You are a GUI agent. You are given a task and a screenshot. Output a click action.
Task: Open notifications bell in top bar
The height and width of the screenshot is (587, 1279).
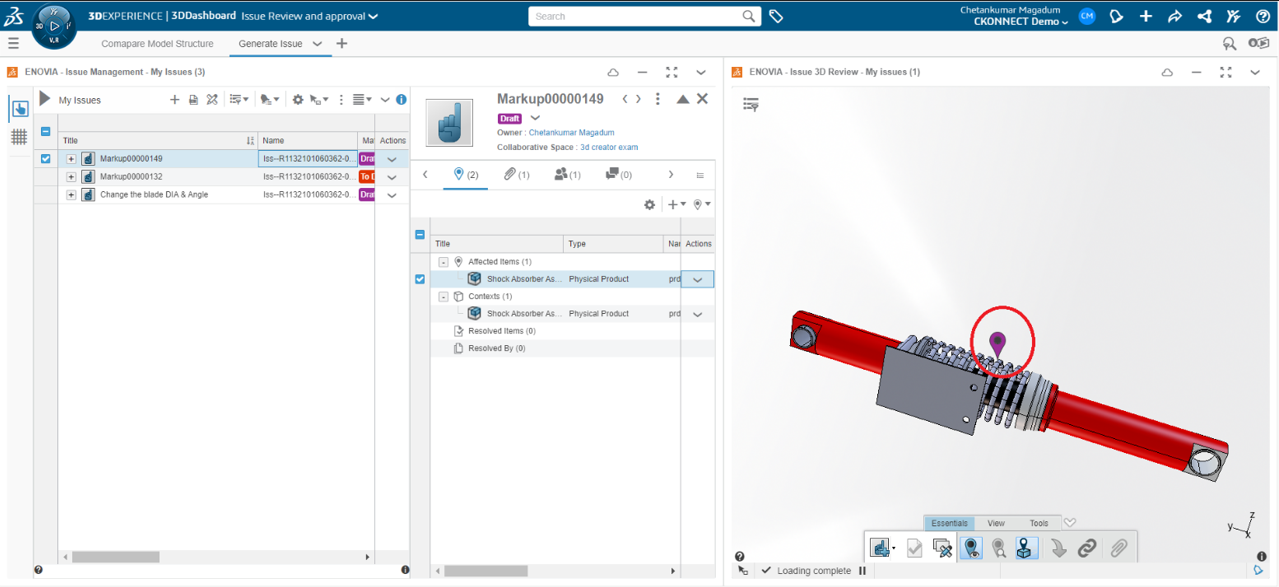click(1116, 16)
